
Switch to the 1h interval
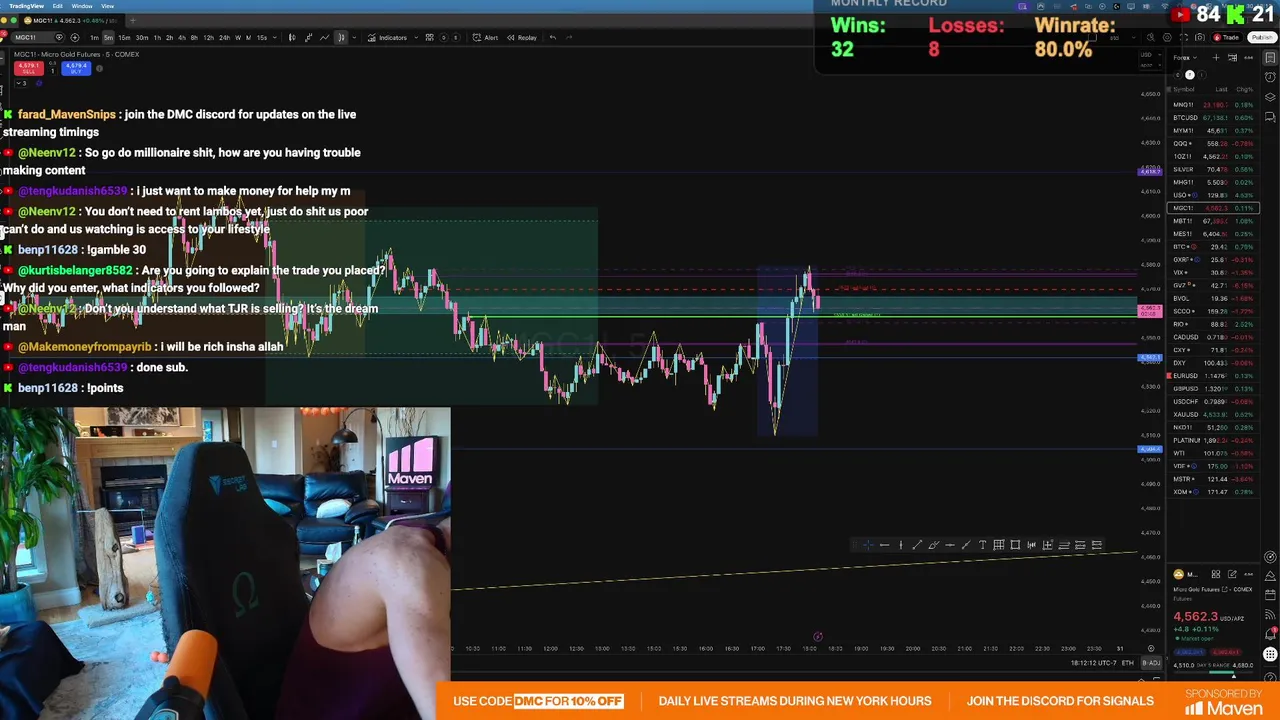coord(157,38)
